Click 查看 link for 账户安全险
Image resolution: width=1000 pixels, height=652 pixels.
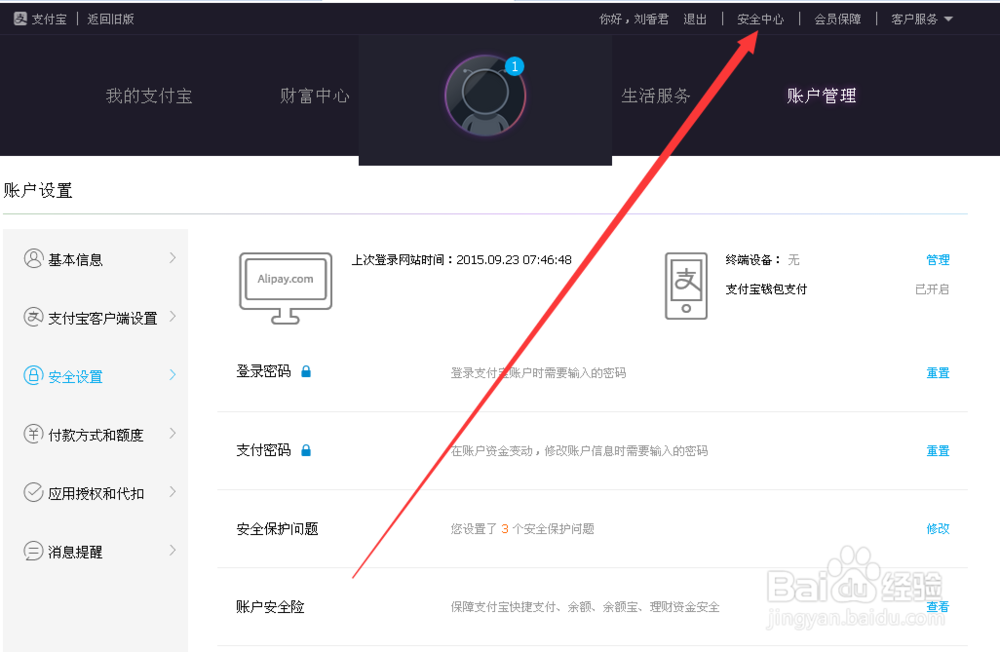pos(938,607)
